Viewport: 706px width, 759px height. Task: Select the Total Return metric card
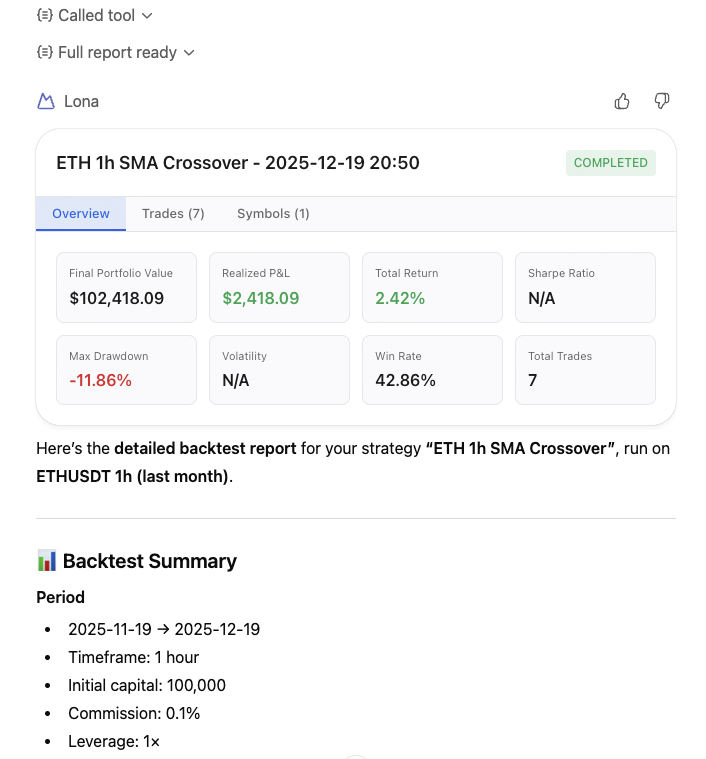point(432,287)
